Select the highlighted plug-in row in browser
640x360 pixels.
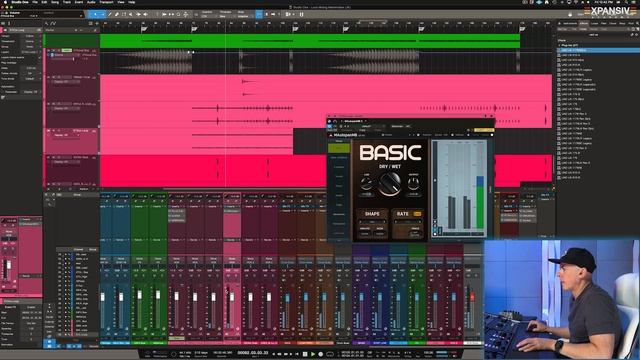coord(598,50)
